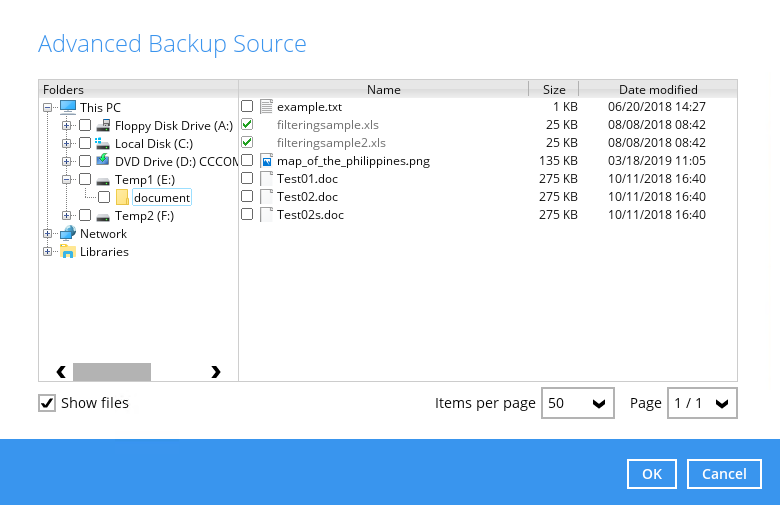Click the DVD Drive (D:) disc icon
This screenshot has width=780, height=505.
[102, 160]
